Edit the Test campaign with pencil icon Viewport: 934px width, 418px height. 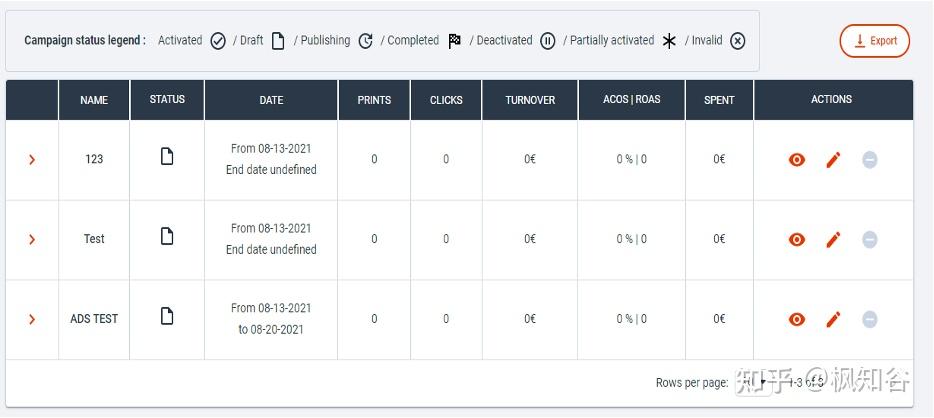click(833, 239)
